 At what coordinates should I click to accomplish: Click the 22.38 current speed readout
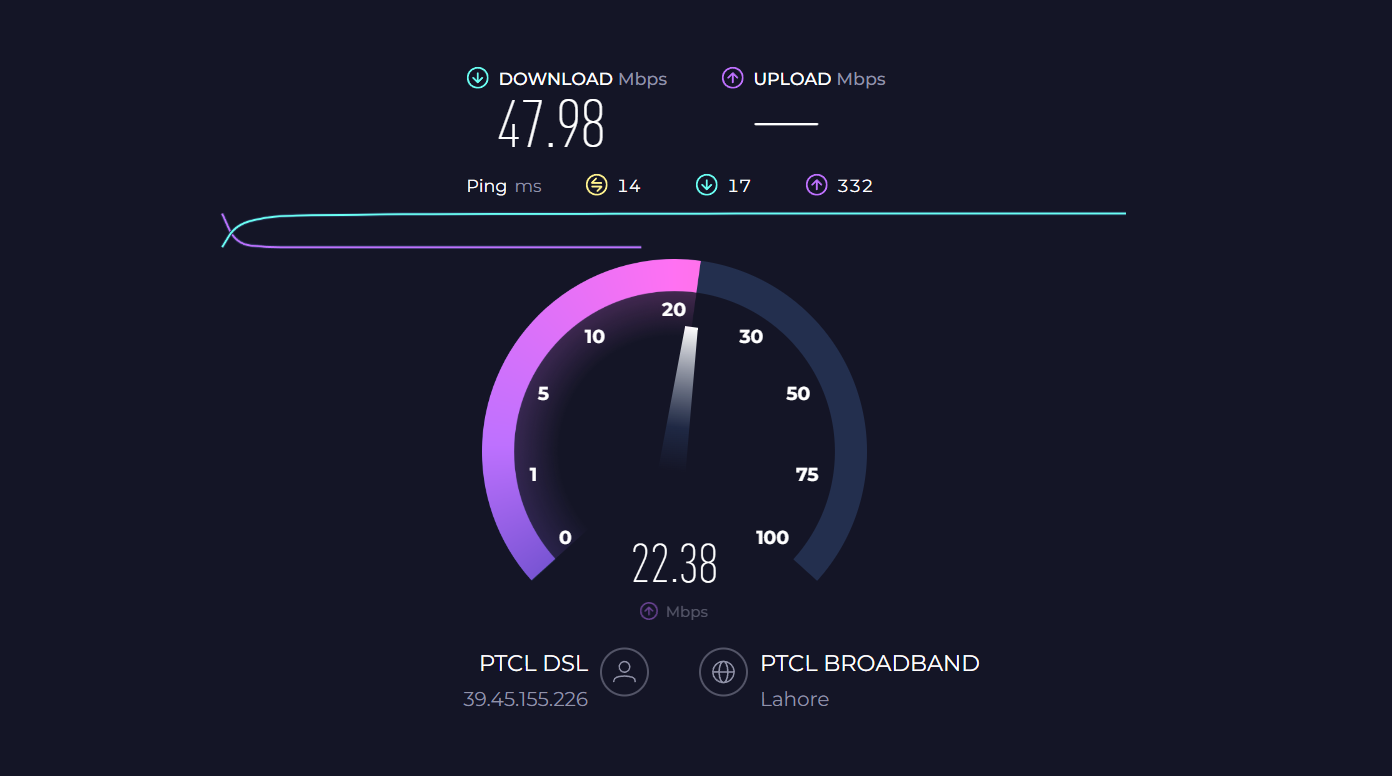[675, 564]
